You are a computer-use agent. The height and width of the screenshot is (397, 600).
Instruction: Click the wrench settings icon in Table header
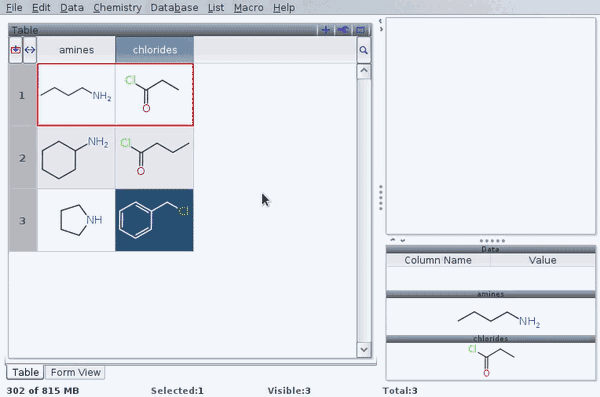pyautogui.click(x=343, y=30)
